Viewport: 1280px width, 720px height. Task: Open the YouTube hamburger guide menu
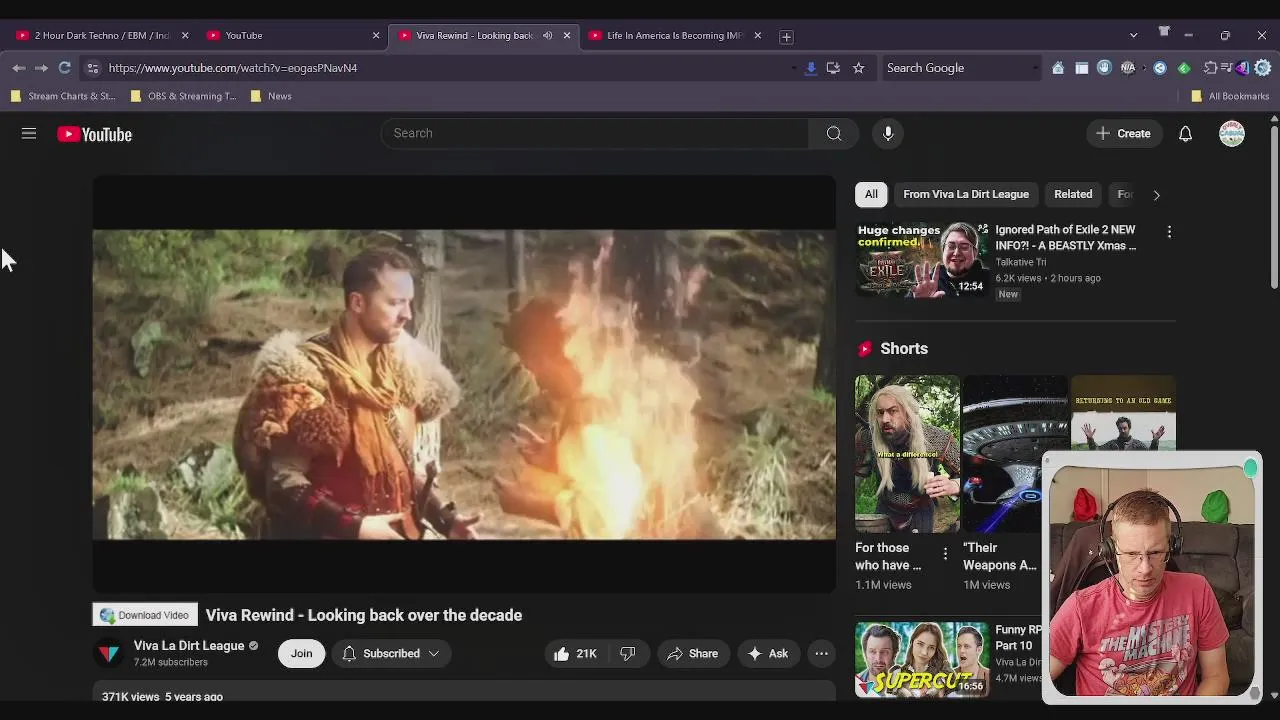(29, 134)
